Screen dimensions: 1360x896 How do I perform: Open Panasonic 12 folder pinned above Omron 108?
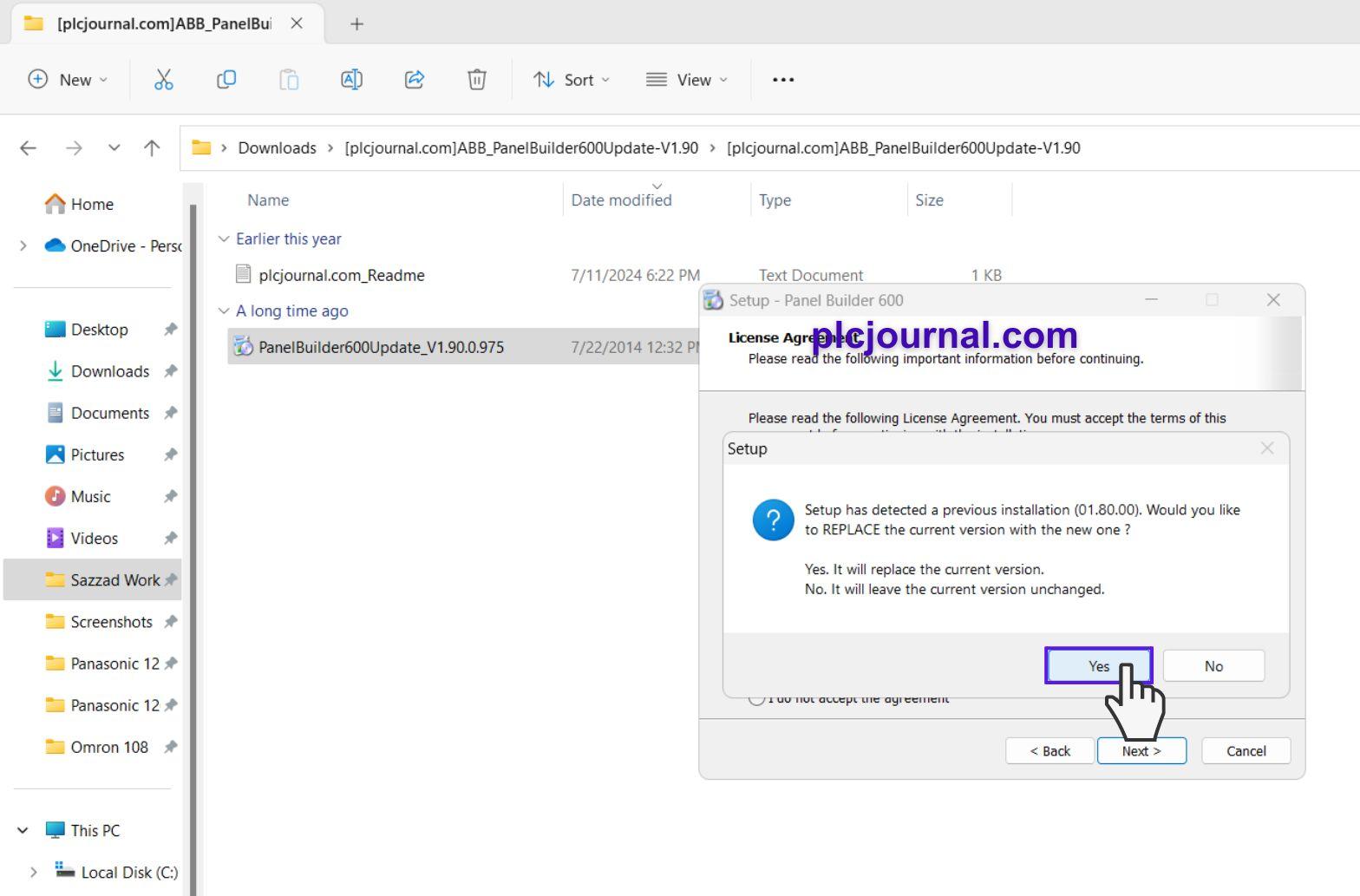pos(114,705)
